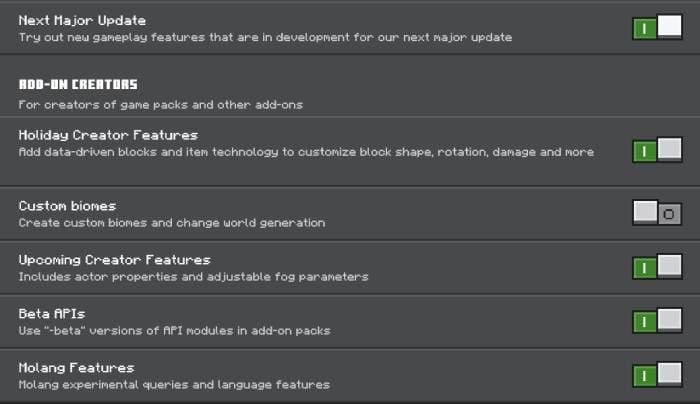
Task: Click "Create custom biomes" description text
Action: click(x=171, y=223)
